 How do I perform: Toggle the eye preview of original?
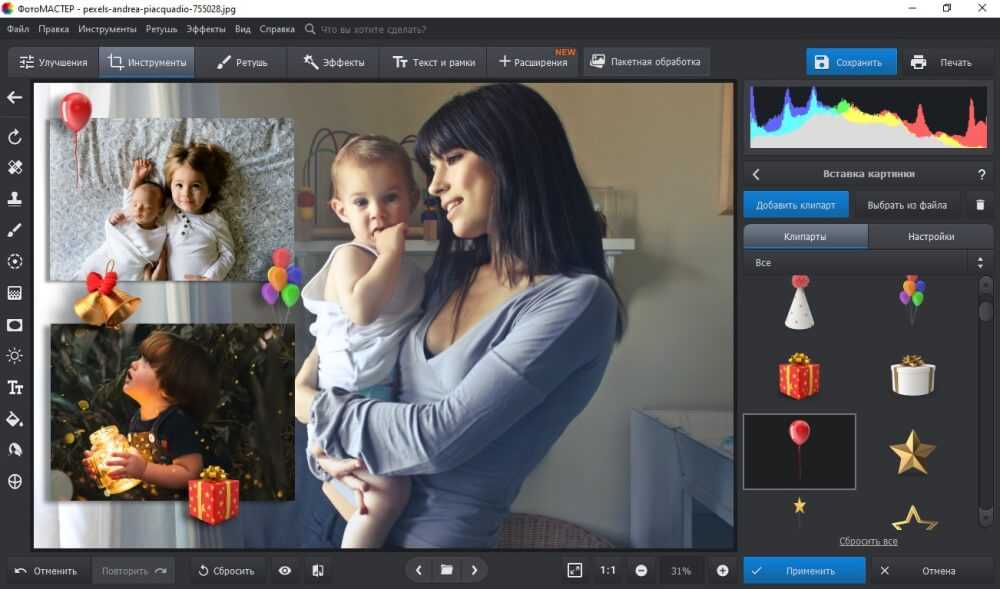tap(285, 570)
